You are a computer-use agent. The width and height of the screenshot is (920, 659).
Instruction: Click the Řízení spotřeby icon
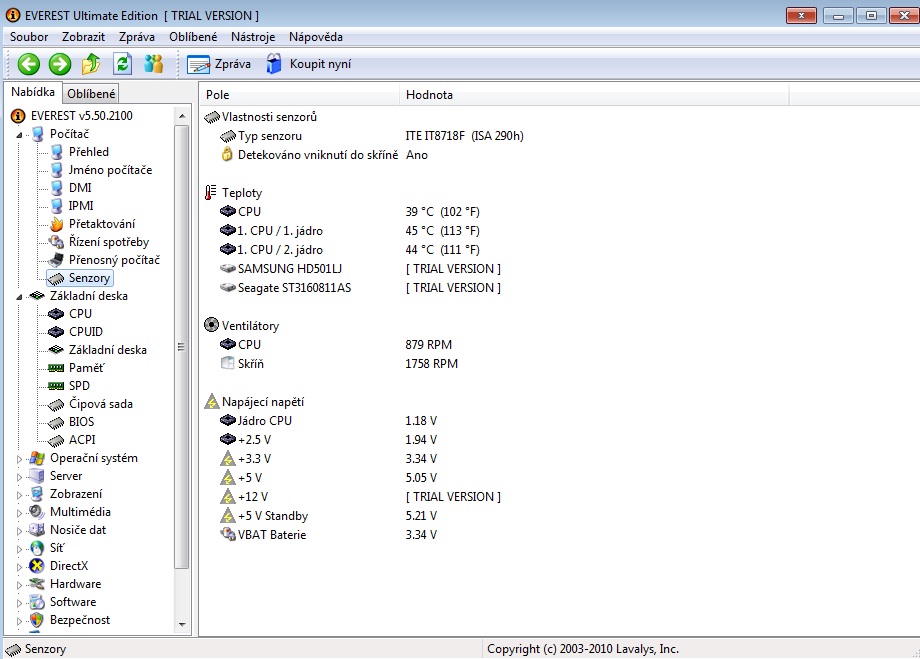(56, 242)
